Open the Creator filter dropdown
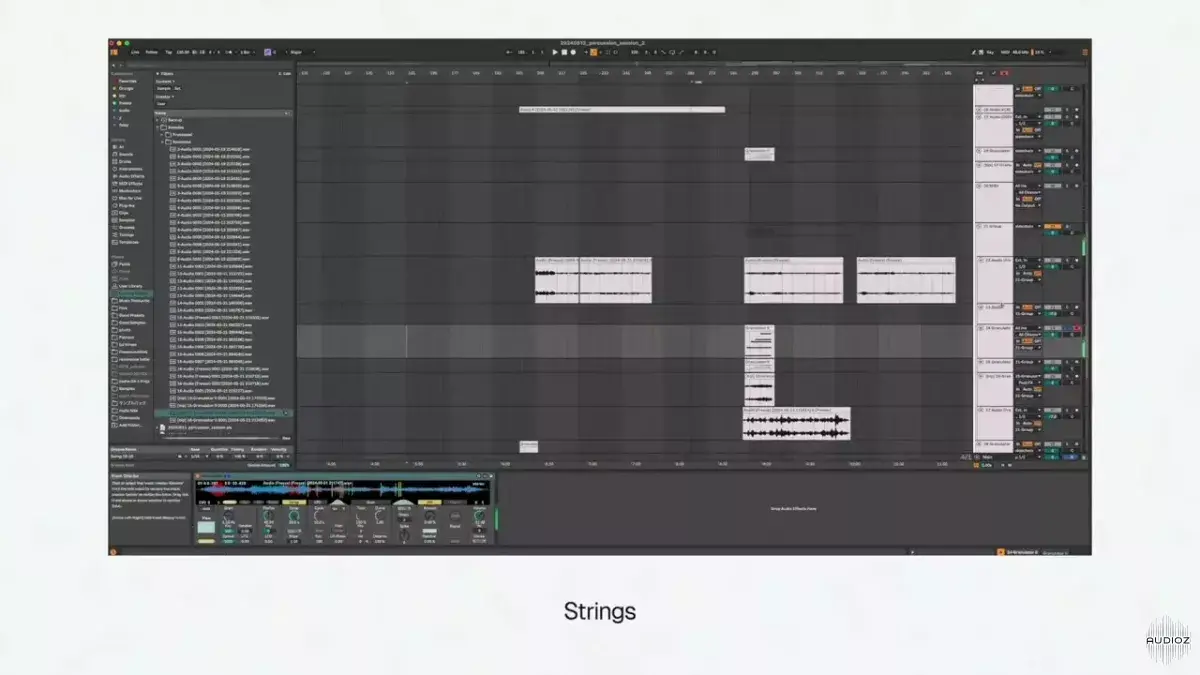 coord(164,96)
